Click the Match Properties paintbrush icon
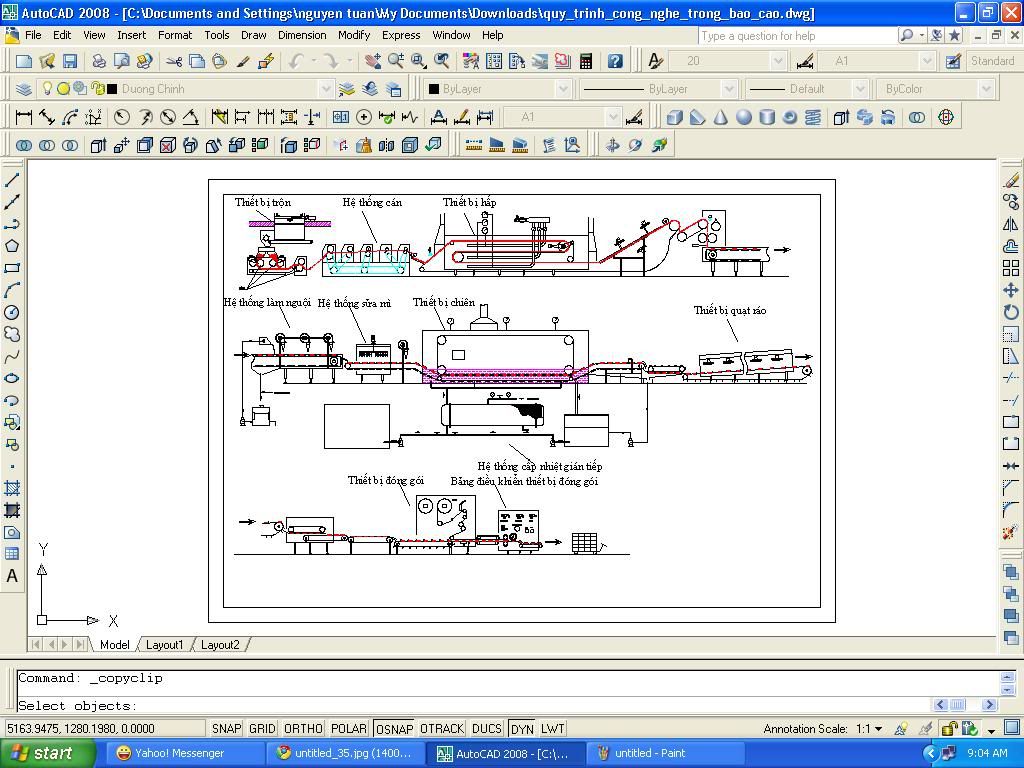Screen dimensions: 1024x768 coord(243,61)
